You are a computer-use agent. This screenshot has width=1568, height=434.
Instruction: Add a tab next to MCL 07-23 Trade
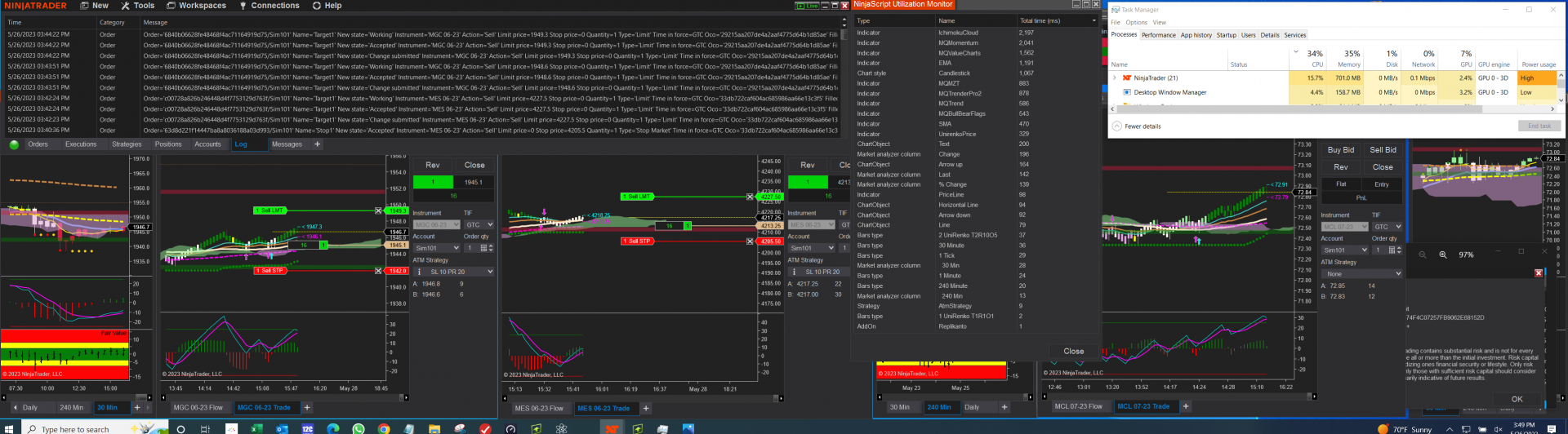(1186, 406)
